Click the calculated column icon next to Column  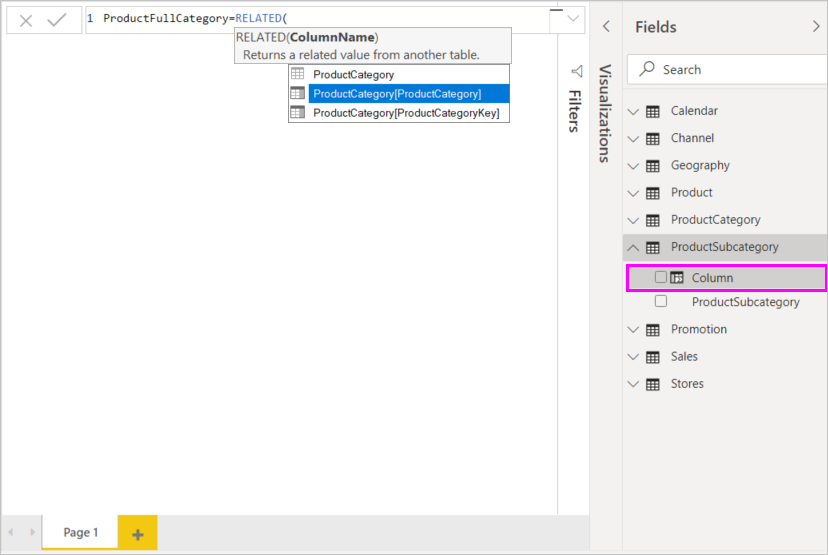click(x=677, y=277)
